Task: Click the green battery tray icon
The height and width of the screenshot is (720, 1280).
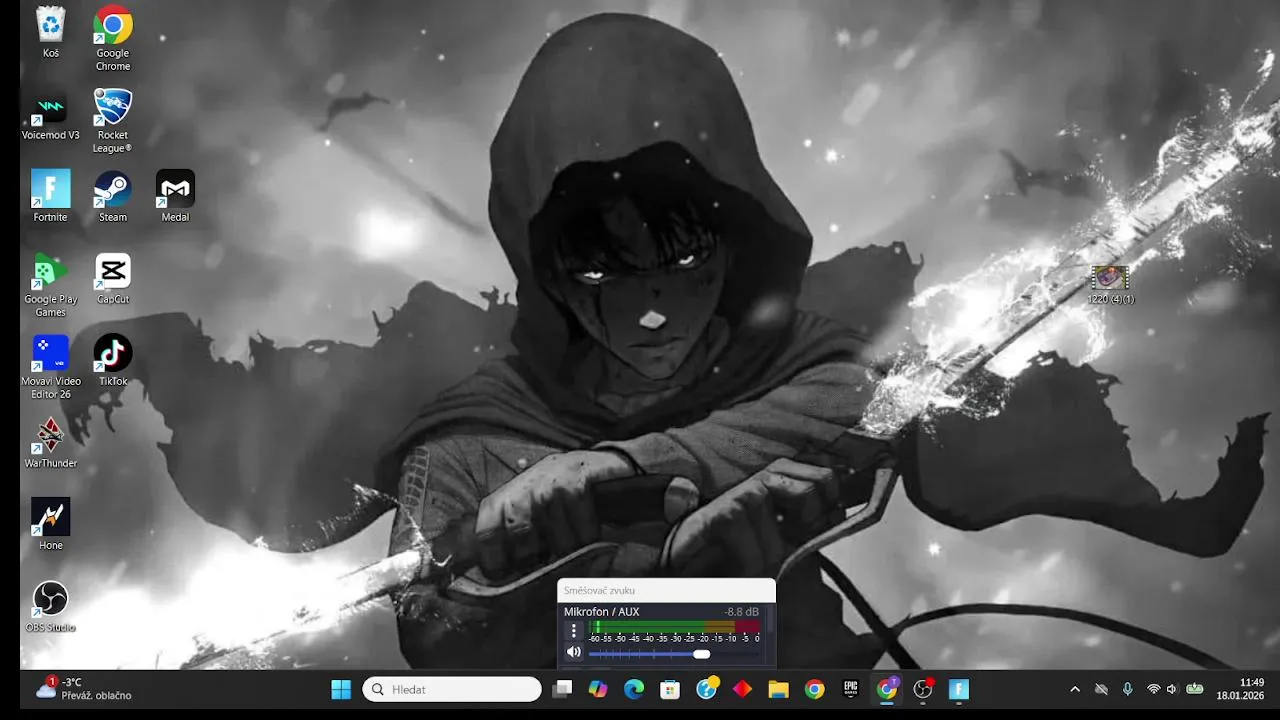Action: pyautogui.click(x=1194, y=689)
